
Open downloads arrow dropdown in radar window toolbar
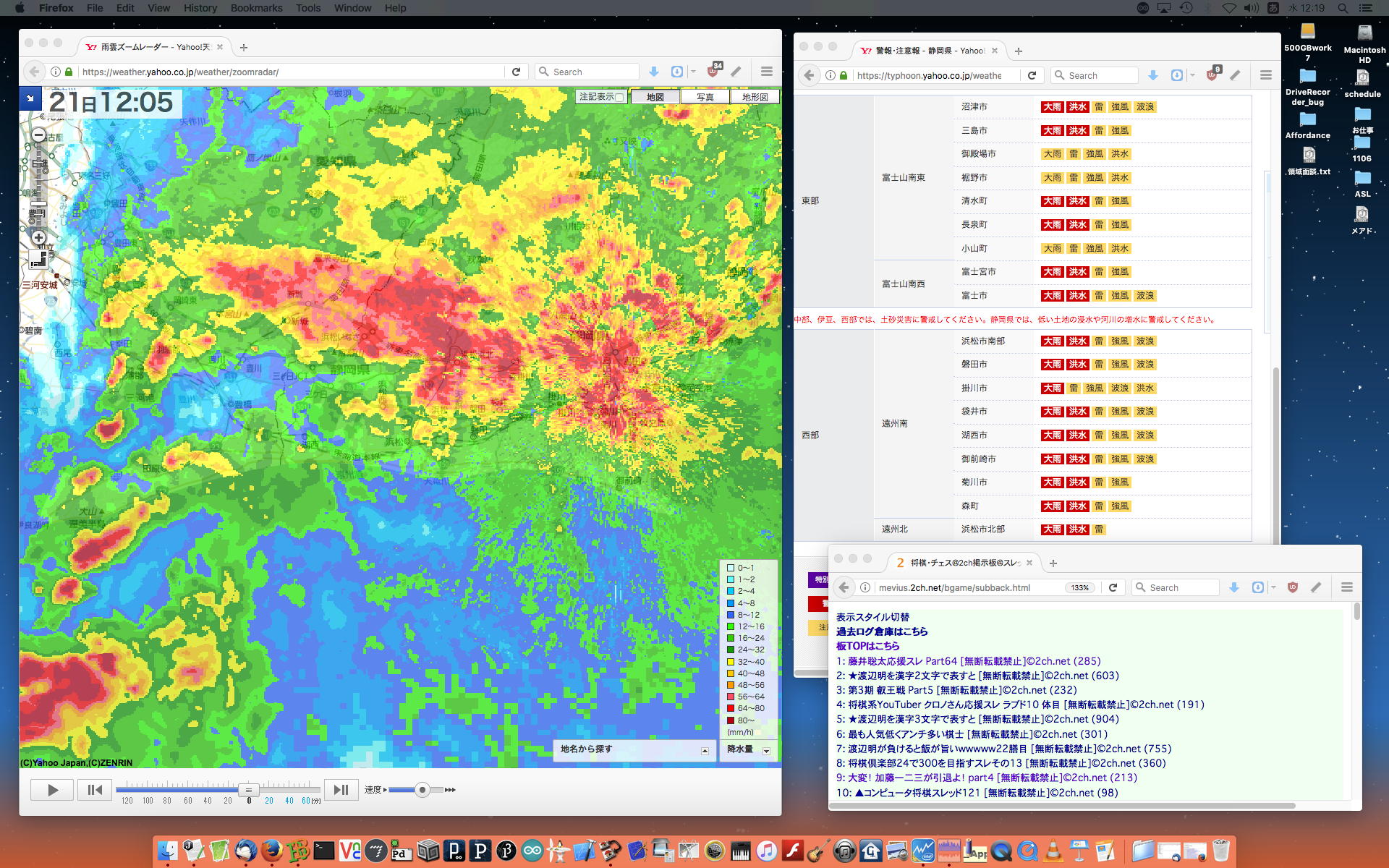[653, 72]
